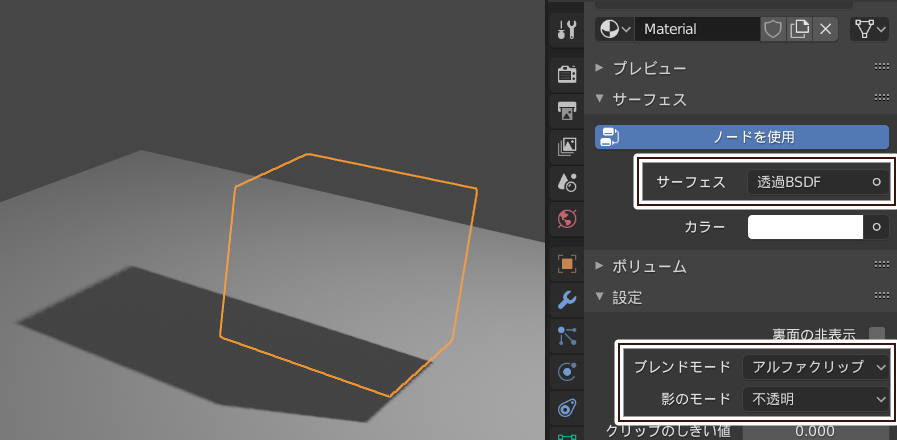Screen dimensions: 897x440
Task: Open the Modifier properties wrench tab
Action: tap(566, 300)
